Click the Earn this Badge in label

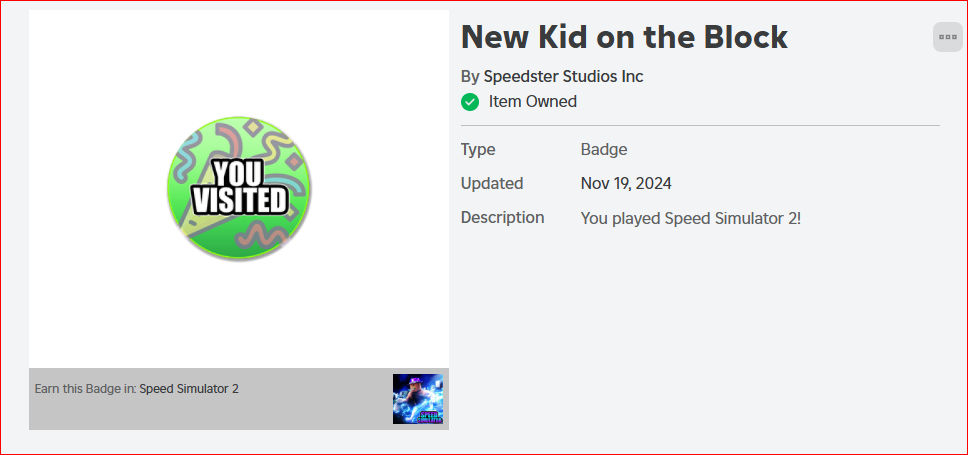click(86, 389)
